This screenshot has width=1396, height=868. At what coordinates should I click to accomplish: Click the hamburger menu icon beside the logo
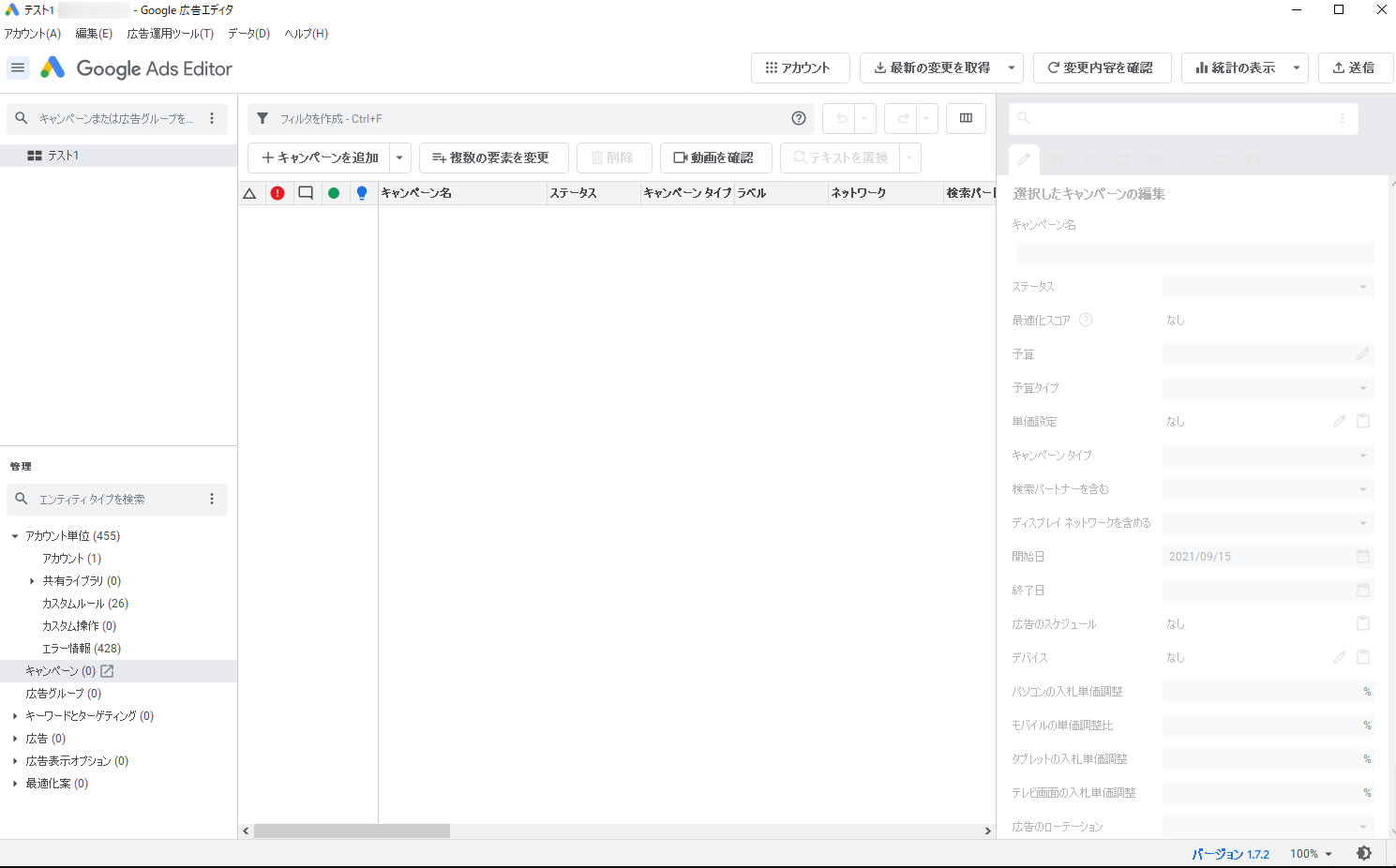(18, 67)
